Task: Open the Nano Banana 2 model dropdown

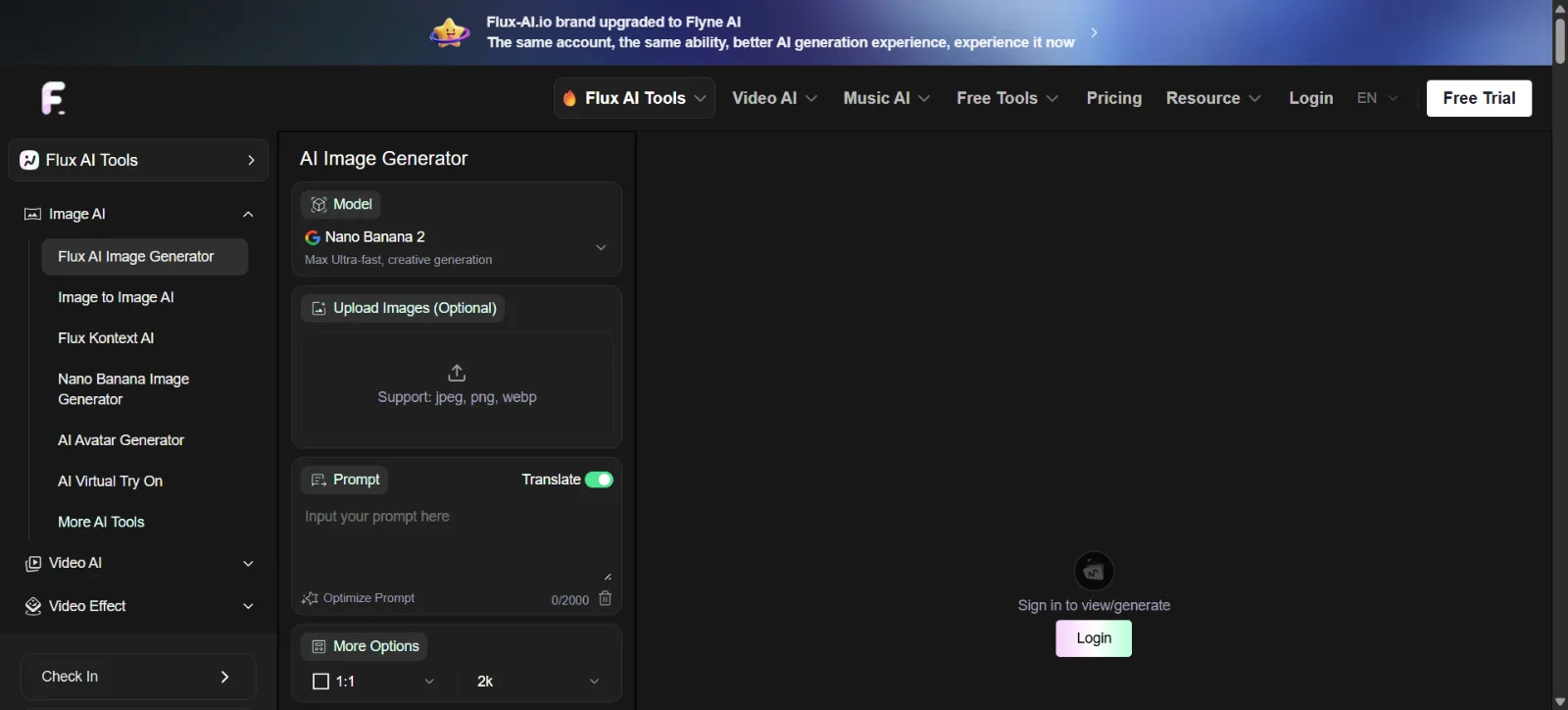Action: (x=457, y=247)
